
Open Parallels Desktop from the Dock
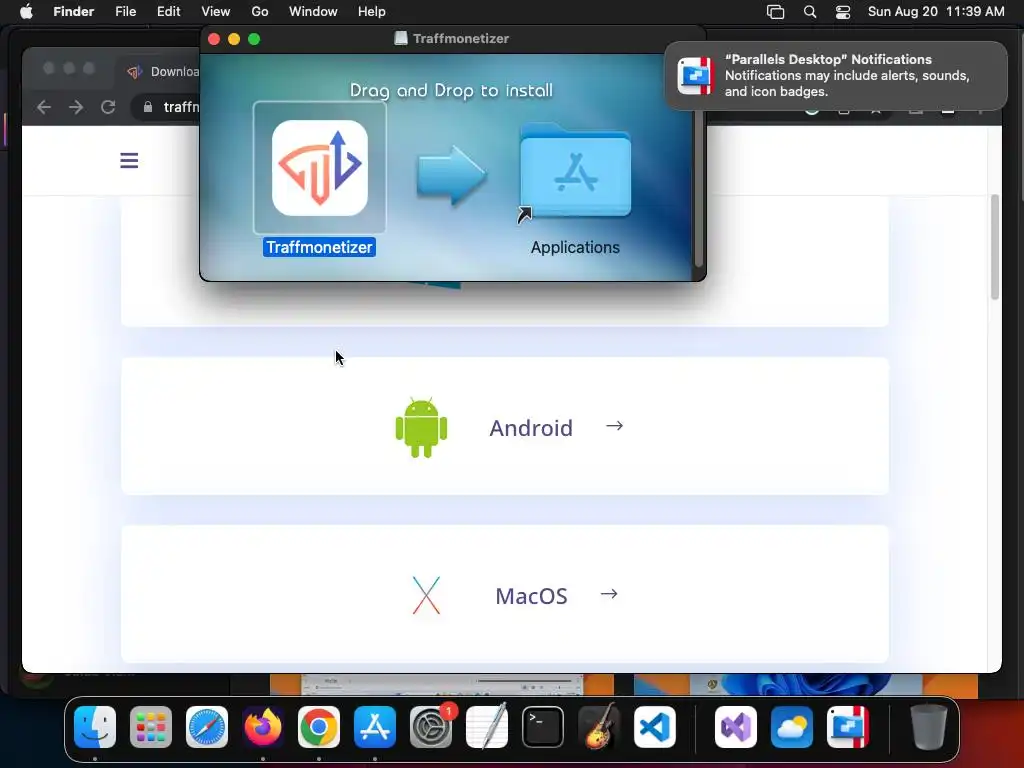coord(848,727)
